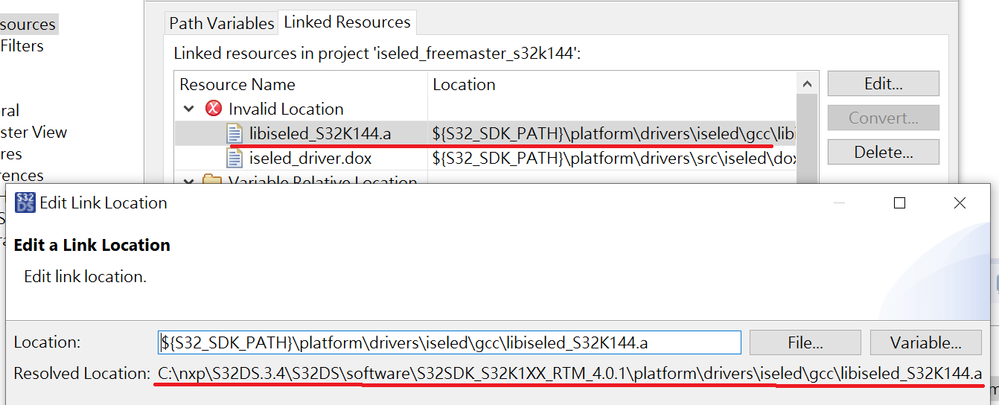Select the Linked Resources tab

click(347, 22)
